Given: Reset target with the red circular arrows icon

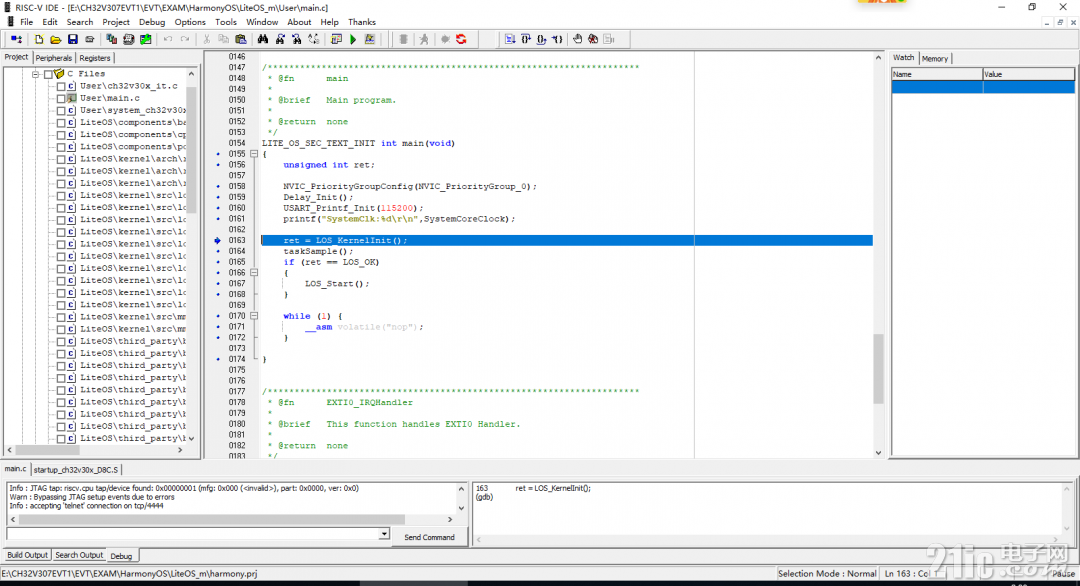Looking at the screenshot, I should 461,40.
